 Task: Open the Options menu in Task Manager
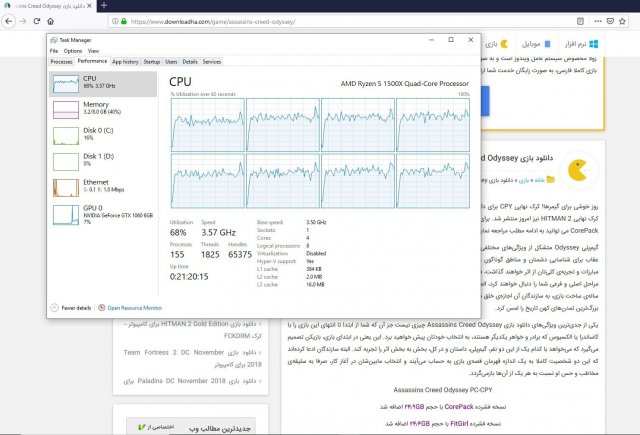73,51
